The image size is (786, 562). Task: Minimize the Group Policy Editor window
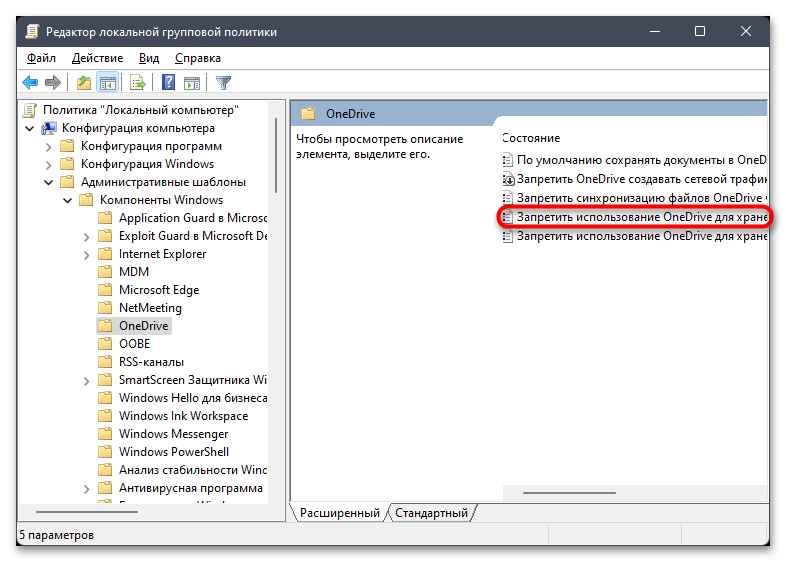pyautogui.click(x=655, y=32)
